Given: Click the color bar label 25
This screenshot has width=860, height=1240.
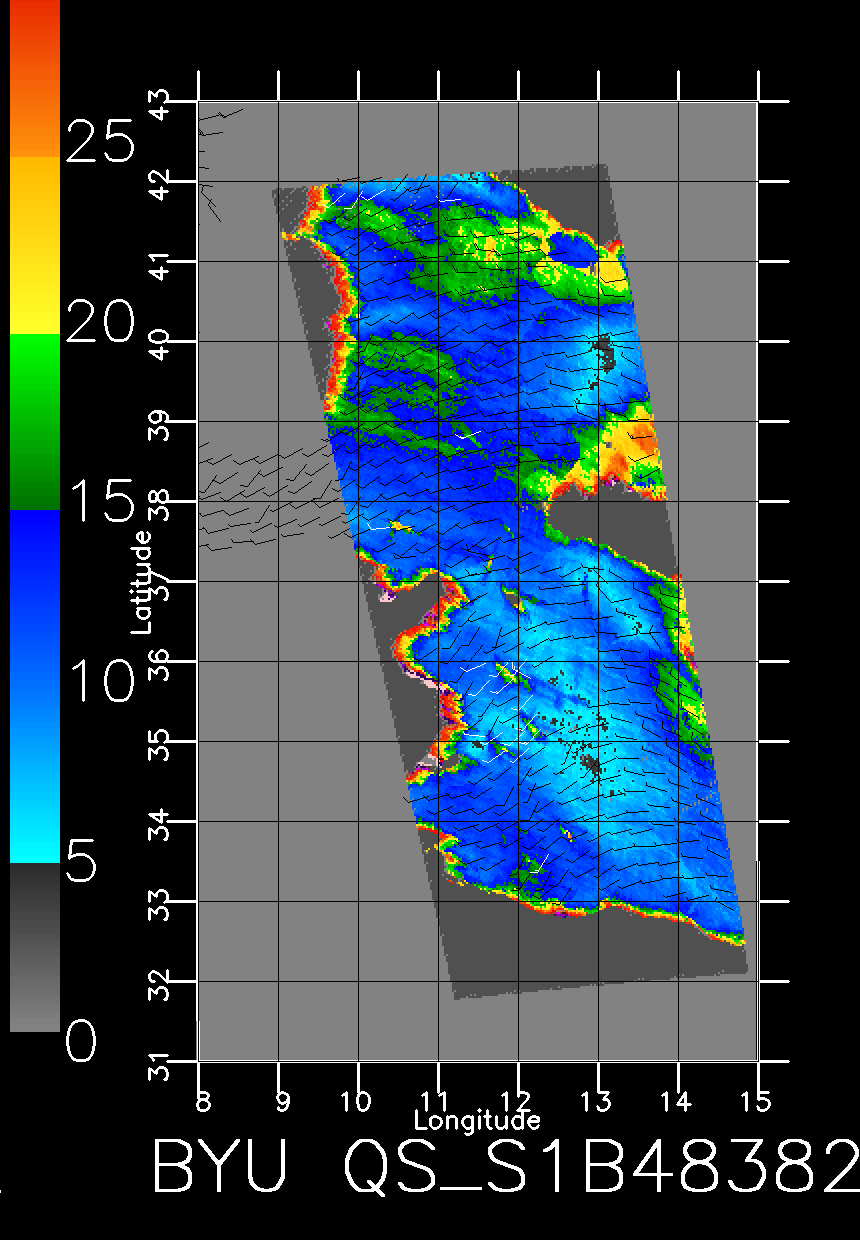Looking at the screenshot, I should [100, 140].
